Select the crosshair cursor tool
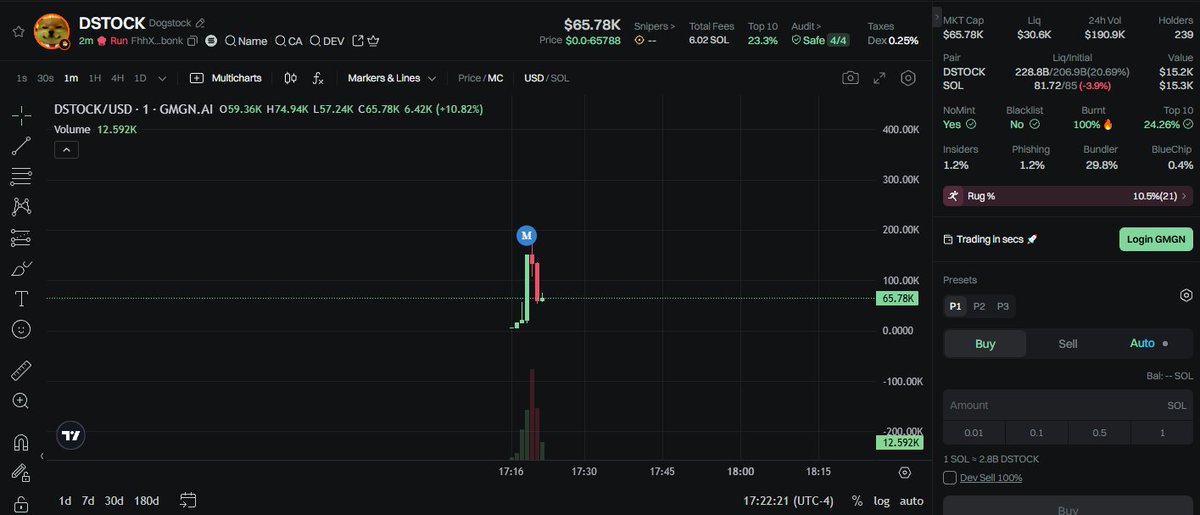 pyautogui.click(x=21, y=115)
